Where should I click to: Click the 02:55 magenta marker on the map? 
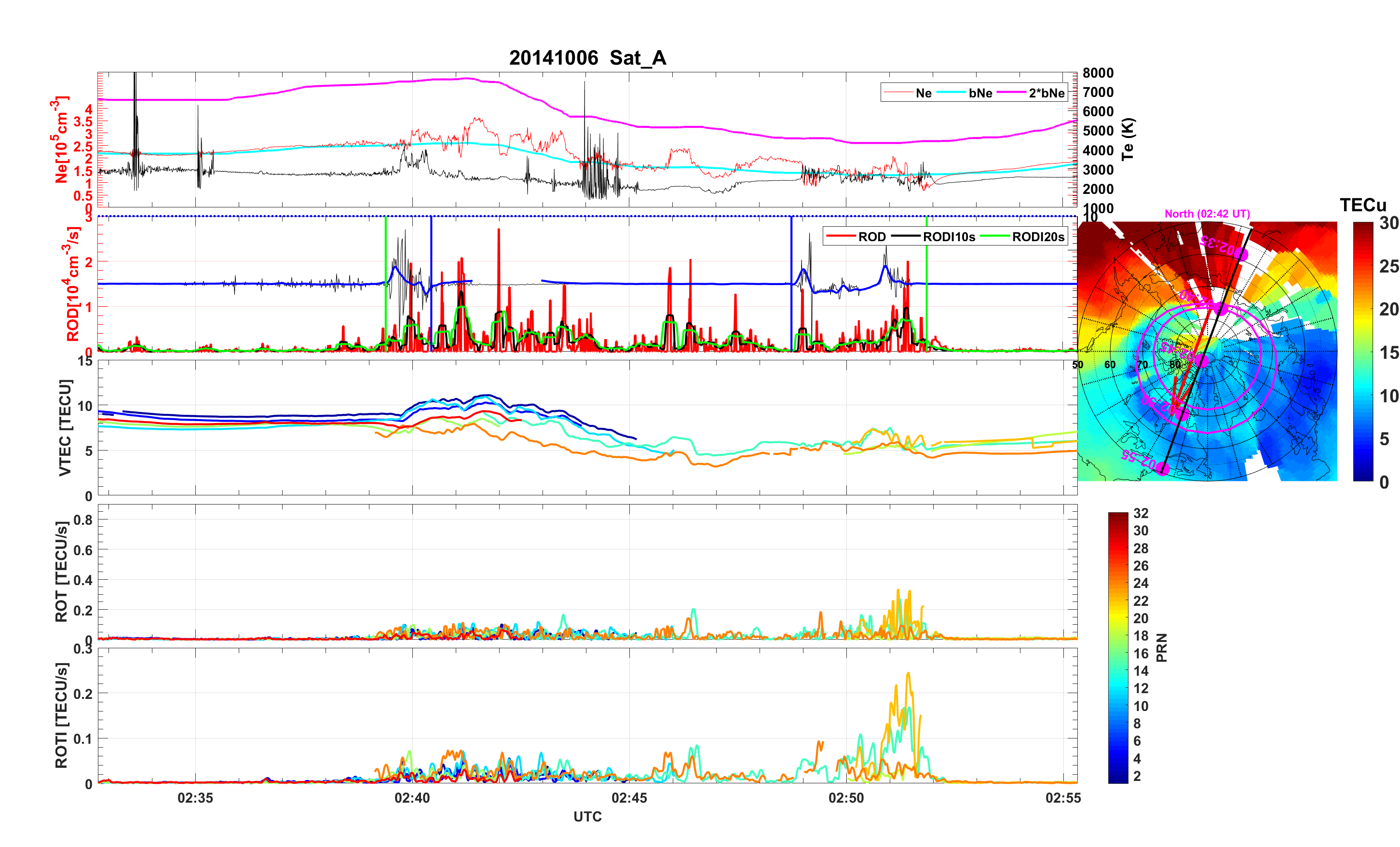(1163, 468)
